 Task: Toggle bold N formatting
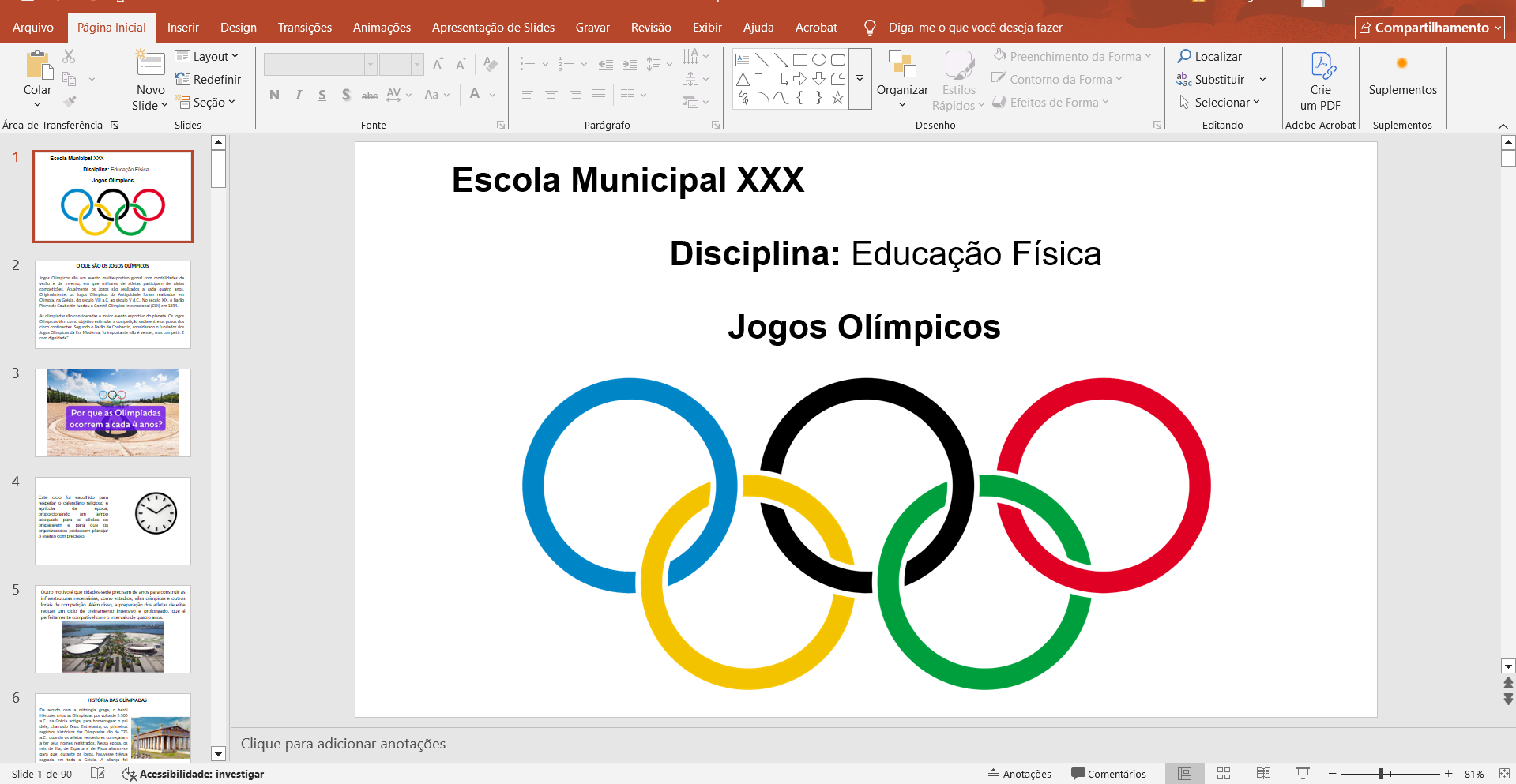click(x=274, y=95)
